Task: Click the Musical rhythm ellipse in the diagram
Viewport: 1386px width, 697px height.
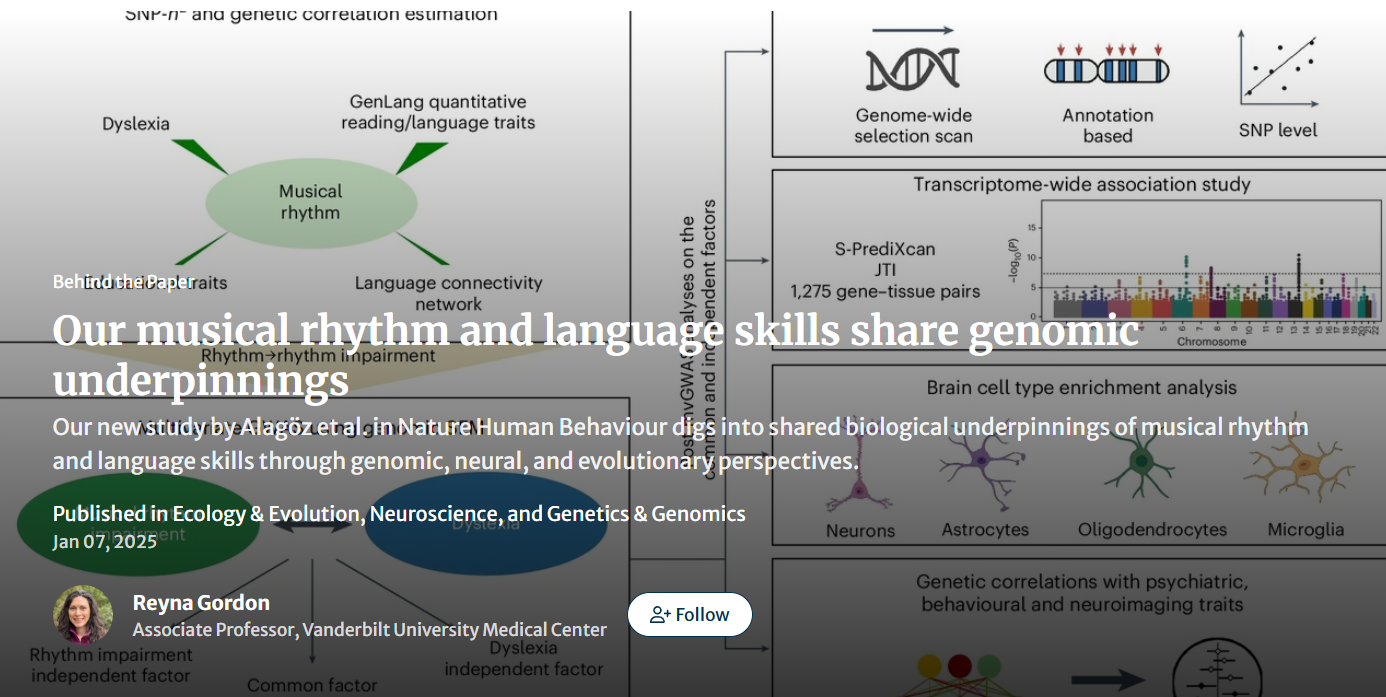Action: [310, 202]
